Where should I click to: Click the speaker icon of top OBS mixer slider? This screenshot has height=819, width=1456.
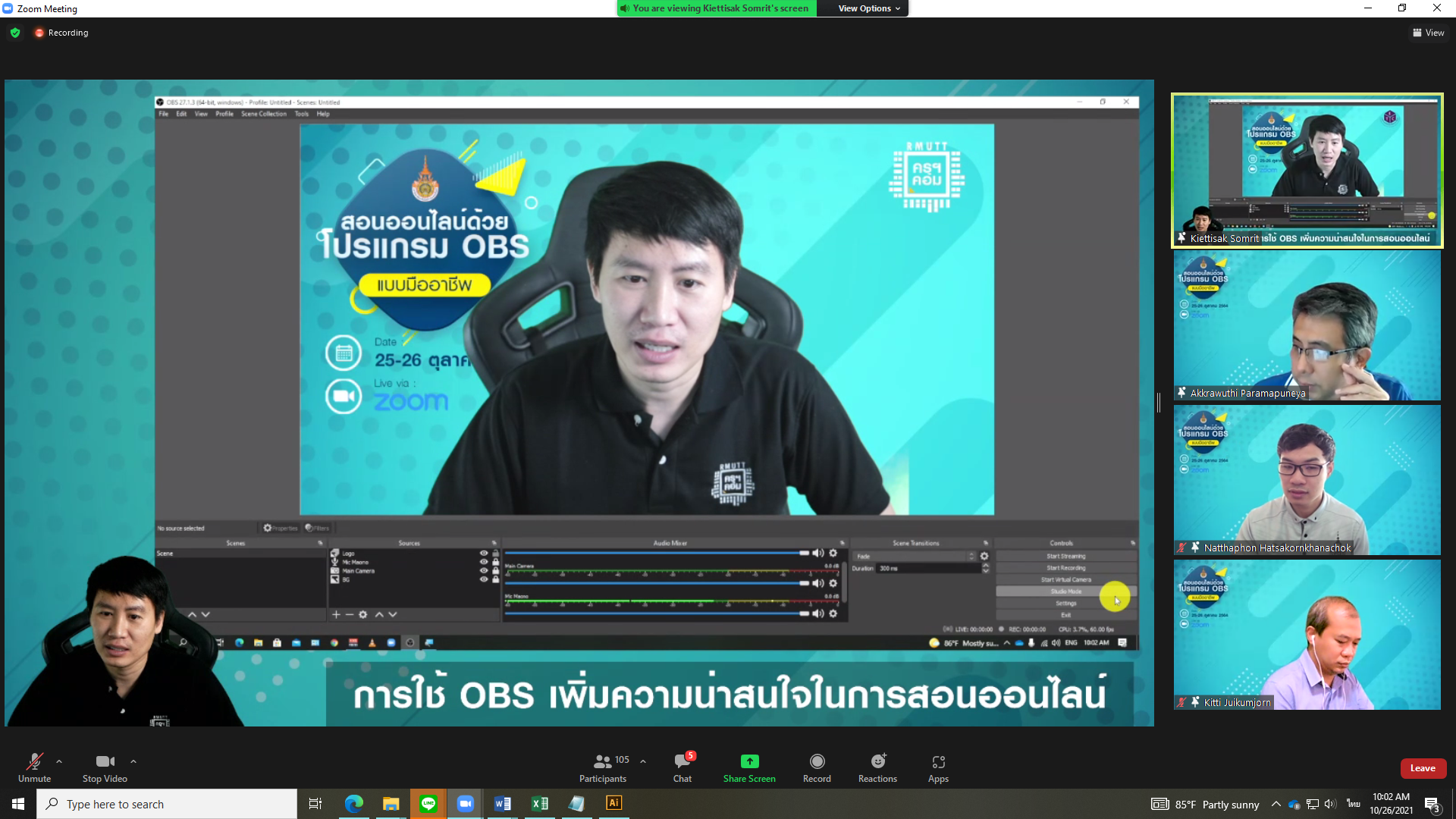(818, 553)
